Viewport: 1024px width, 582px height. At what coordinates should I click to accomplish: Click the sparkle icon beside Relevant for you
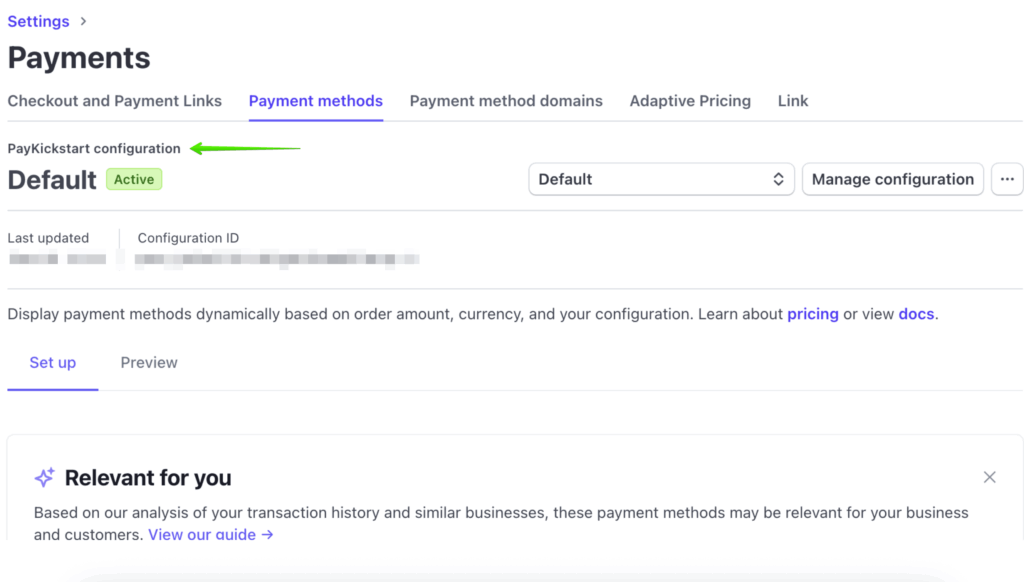[44, 478]
